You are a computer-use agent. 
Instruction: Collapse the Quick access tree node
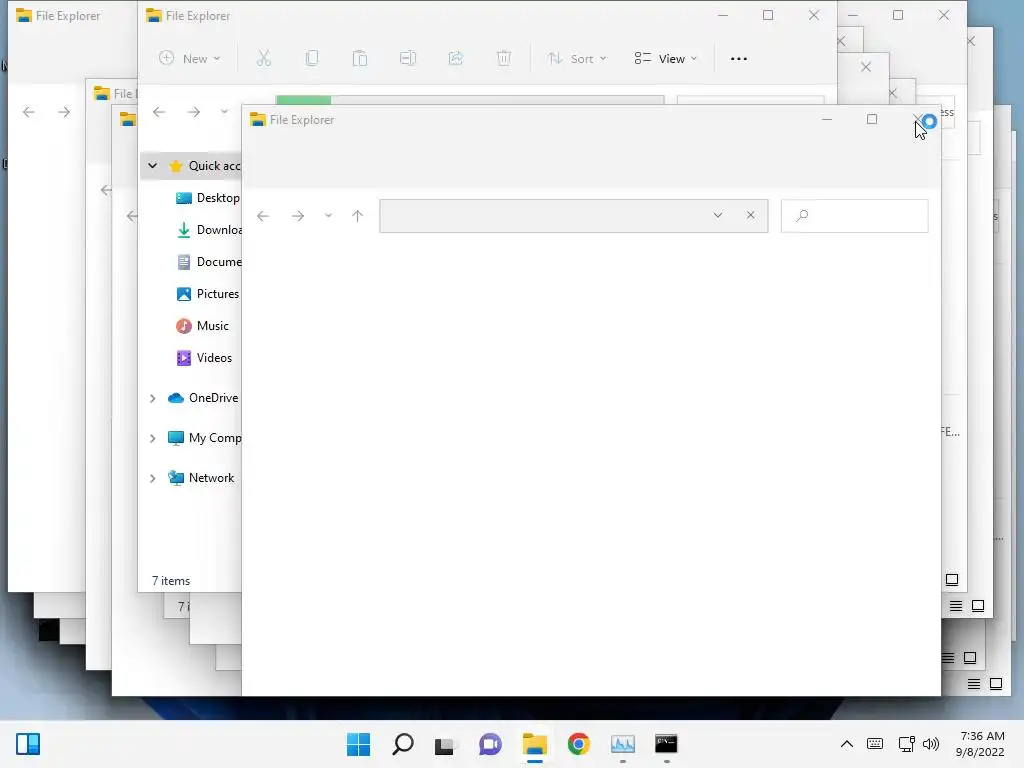152,166
